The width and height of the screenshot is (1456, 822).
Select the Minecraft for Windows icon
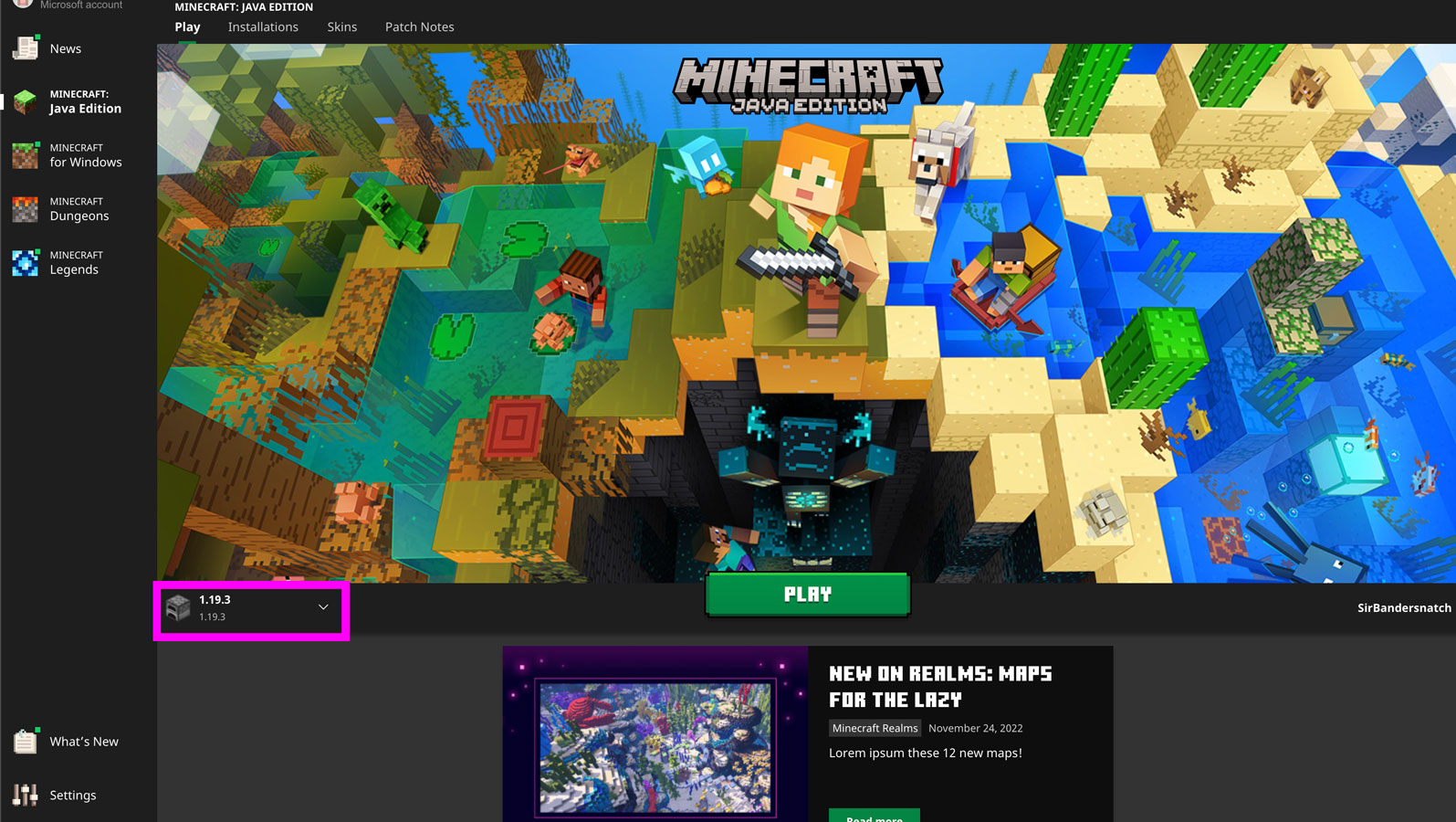pos(26,155)
